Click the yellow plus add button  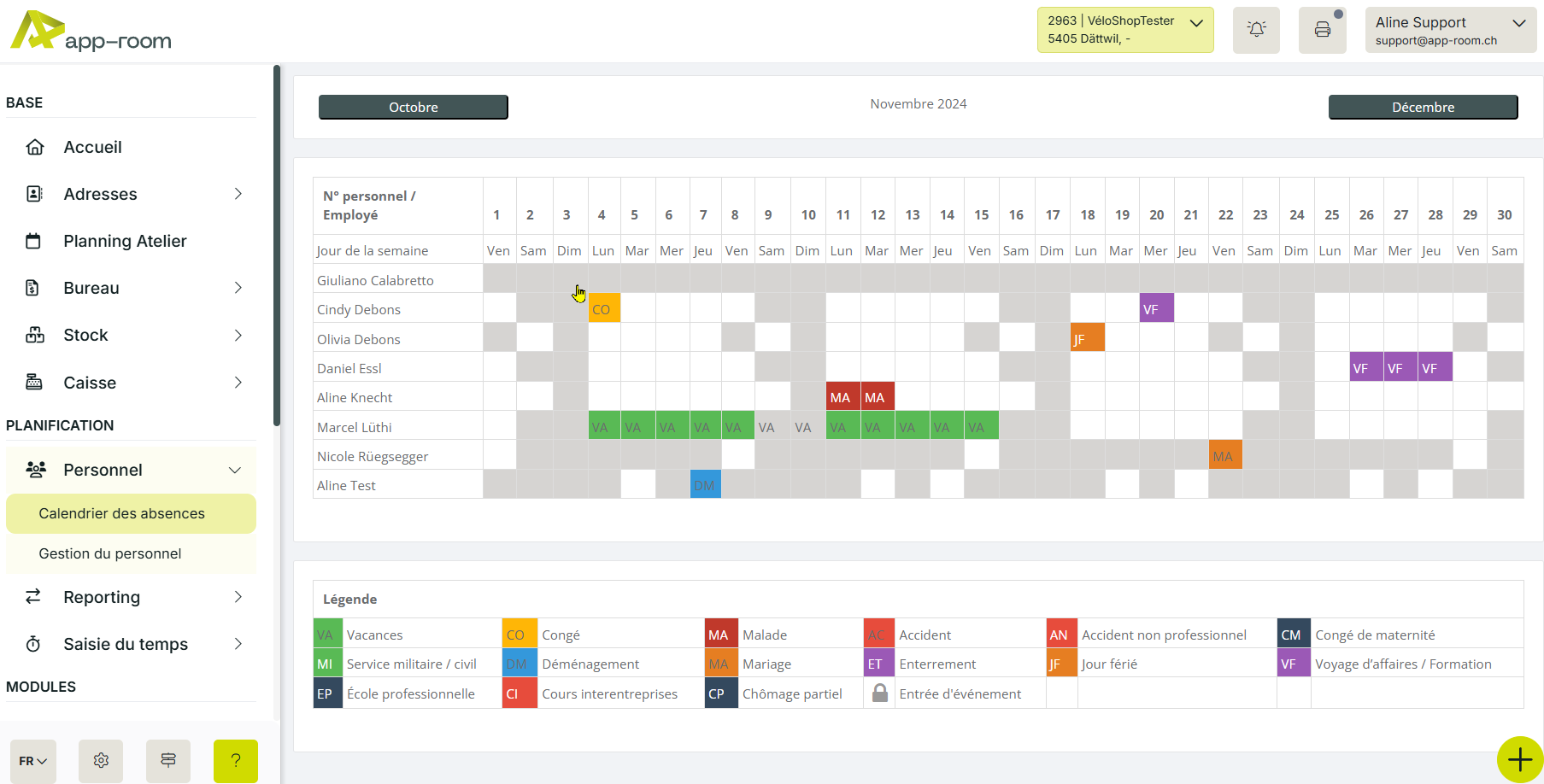pos(1519,759)
